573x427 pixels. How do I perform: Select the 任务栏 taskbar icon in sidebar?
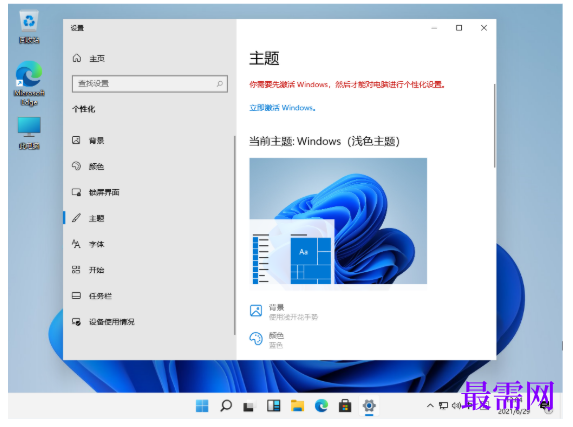click(x=76, y=295)
